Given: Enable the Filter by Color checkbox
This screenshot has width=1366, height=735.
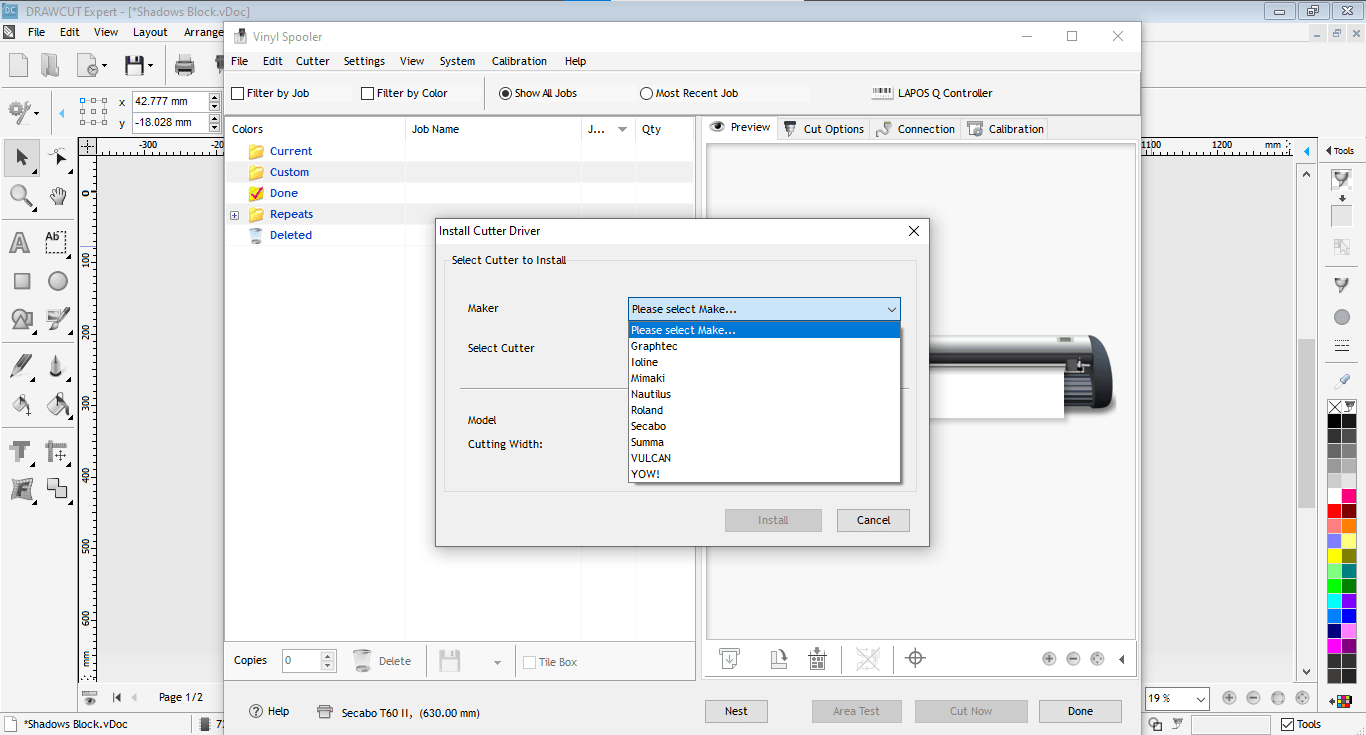Looking at the screenshot, I should click(x=368, y=93).
